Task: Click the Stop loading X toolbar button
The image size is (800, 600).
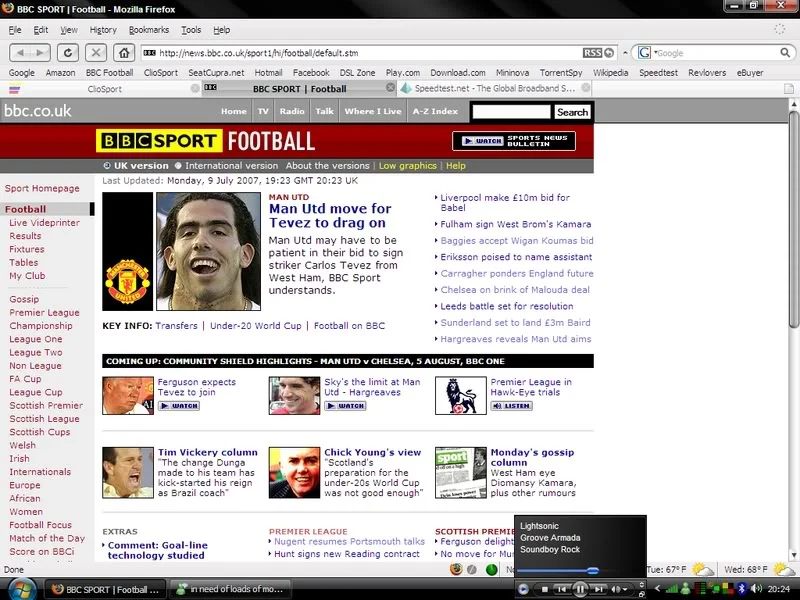Action: coord(95,53)
